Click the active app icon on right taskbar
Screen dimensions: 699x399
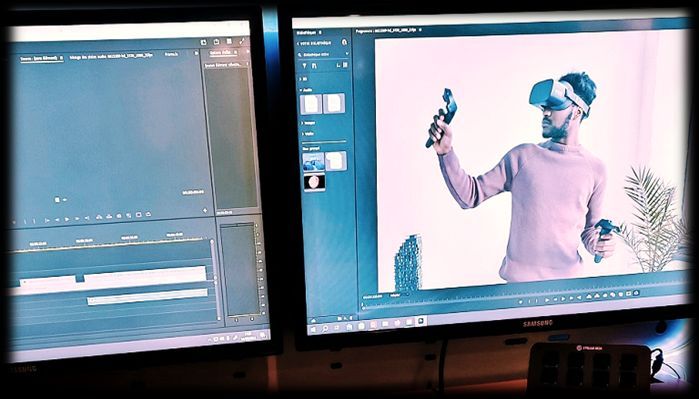(421, 321)
